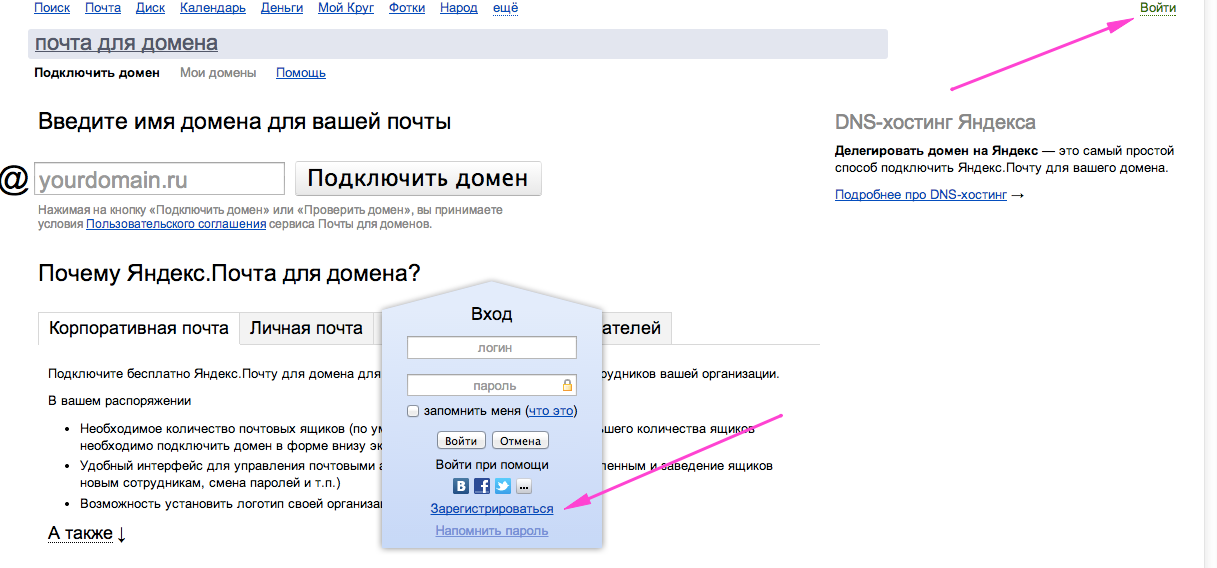Sign in with the Facebook icon

point(482,486)
